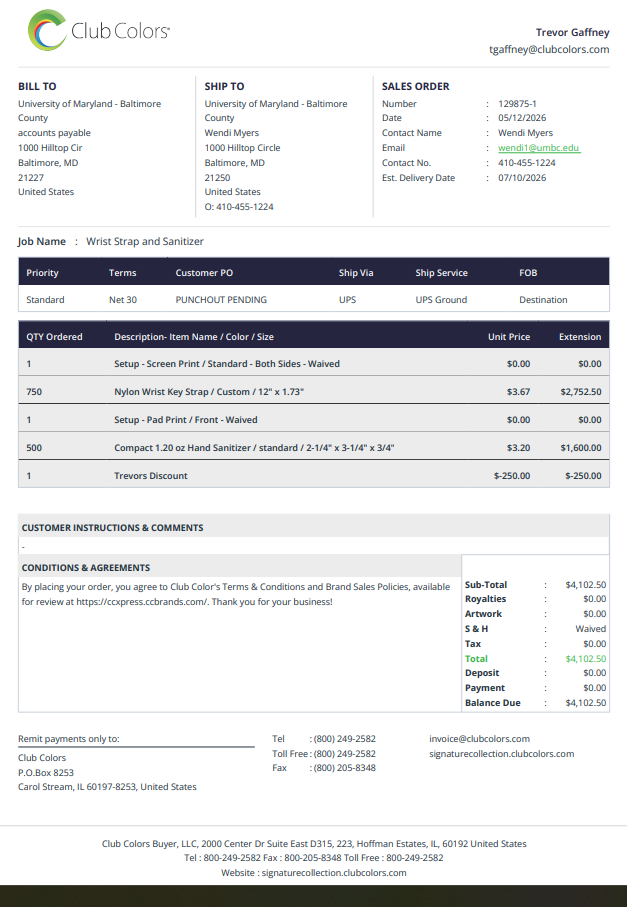Select the Nylon Wrist Key Strap row
This screenshot has height=907, width=627.
(314, 392)
